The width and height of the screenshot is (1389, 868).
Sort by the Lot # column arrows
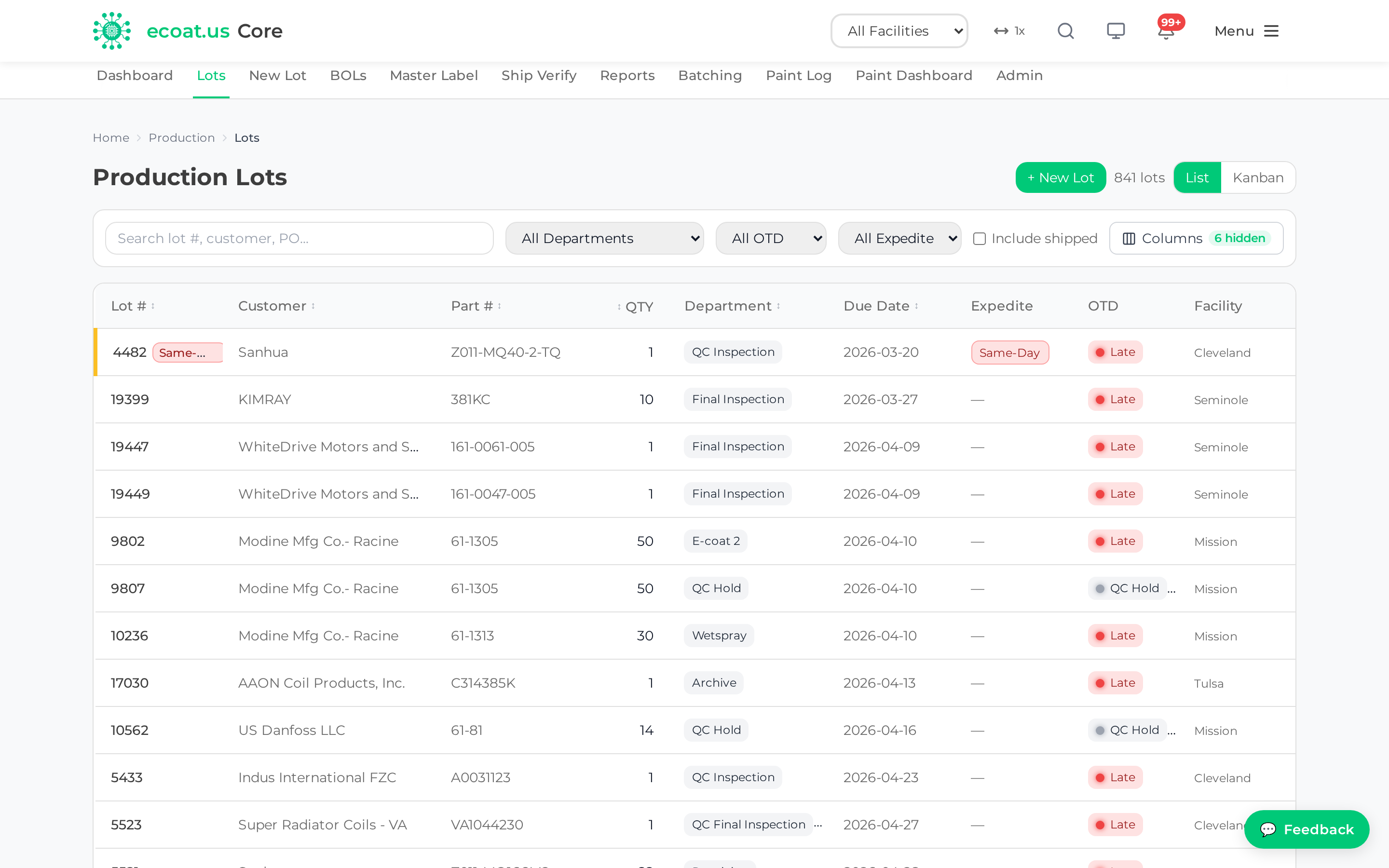pos(153,306)
